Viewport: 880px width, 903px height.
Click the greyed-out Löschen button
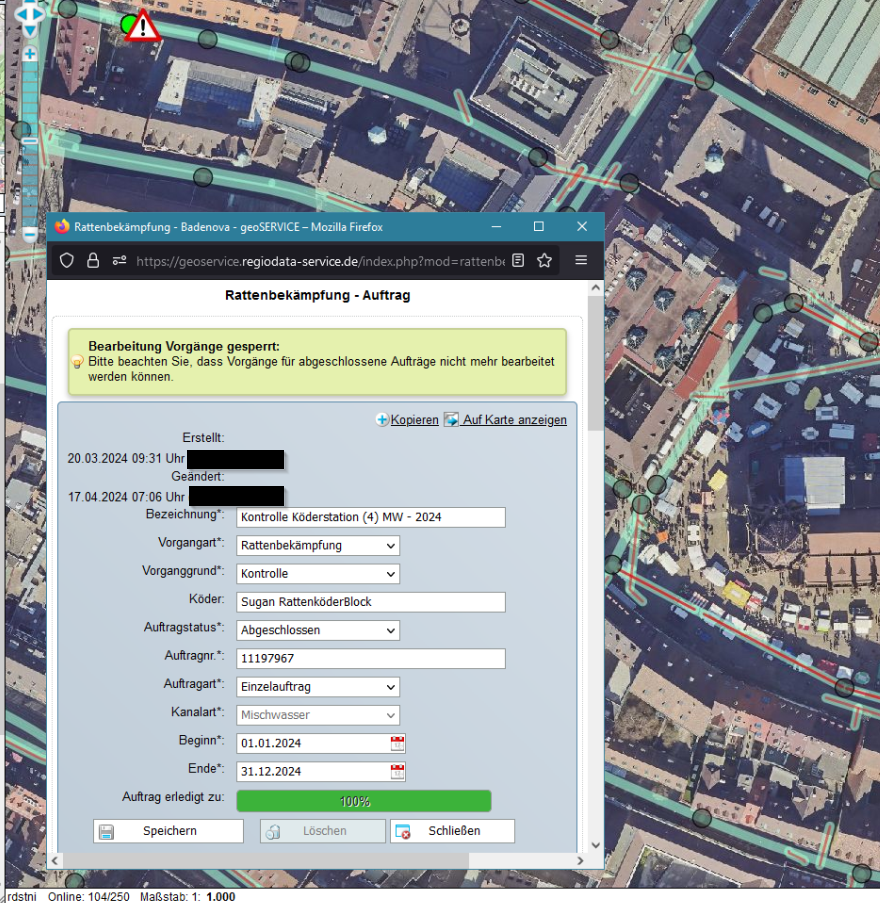[x=323, y=831]
